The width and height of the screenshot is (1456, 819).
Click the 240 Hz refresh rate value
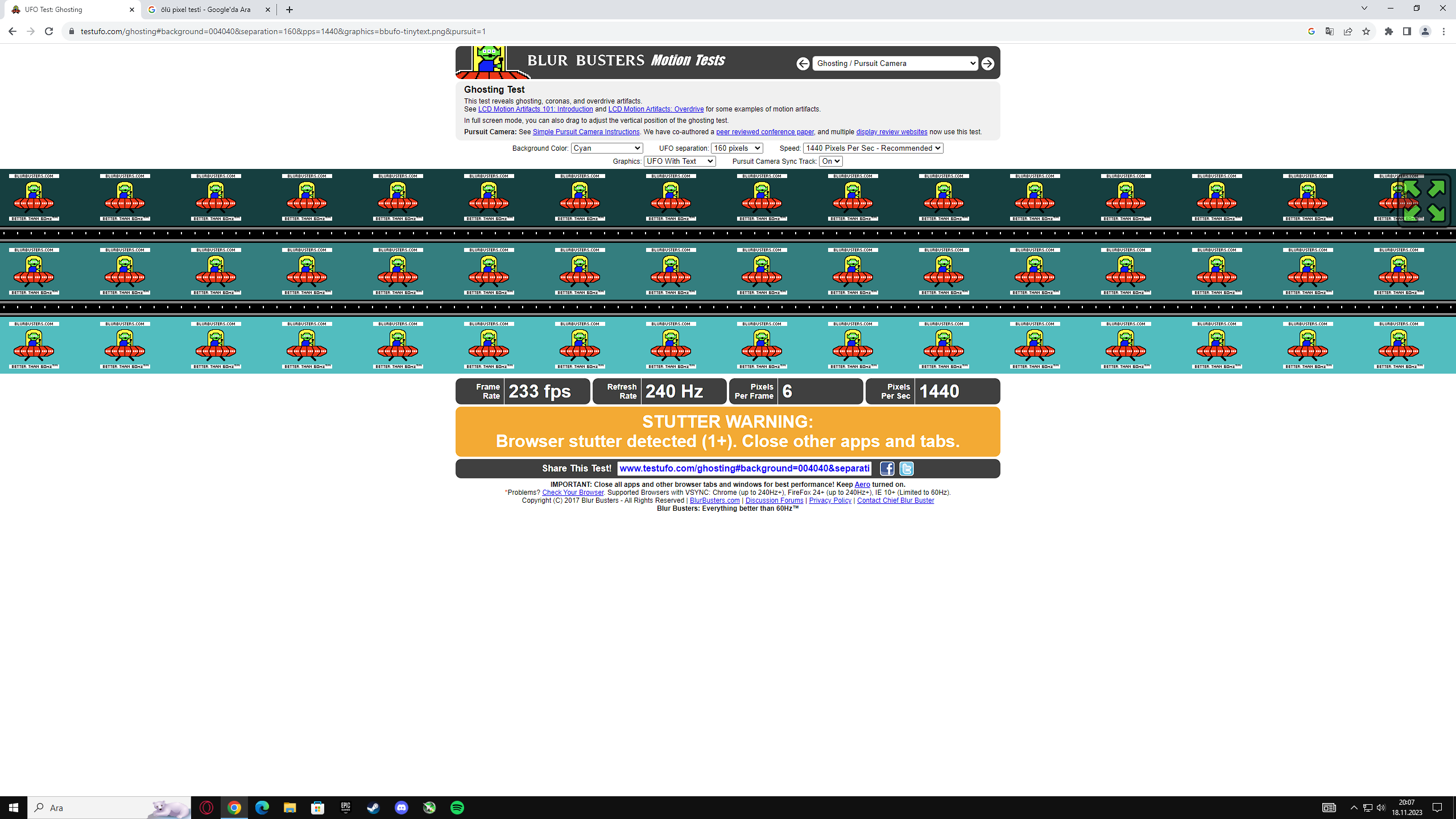pos(674,391)
